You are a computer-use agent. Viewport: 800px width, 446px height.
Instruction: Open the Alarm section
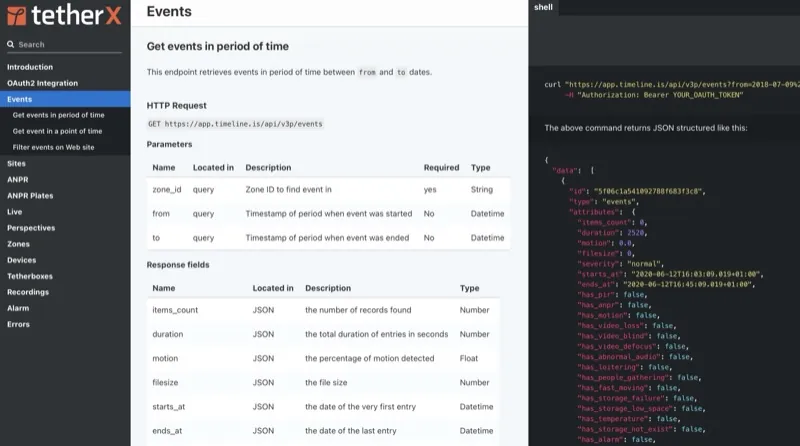(x=18, y=308)
